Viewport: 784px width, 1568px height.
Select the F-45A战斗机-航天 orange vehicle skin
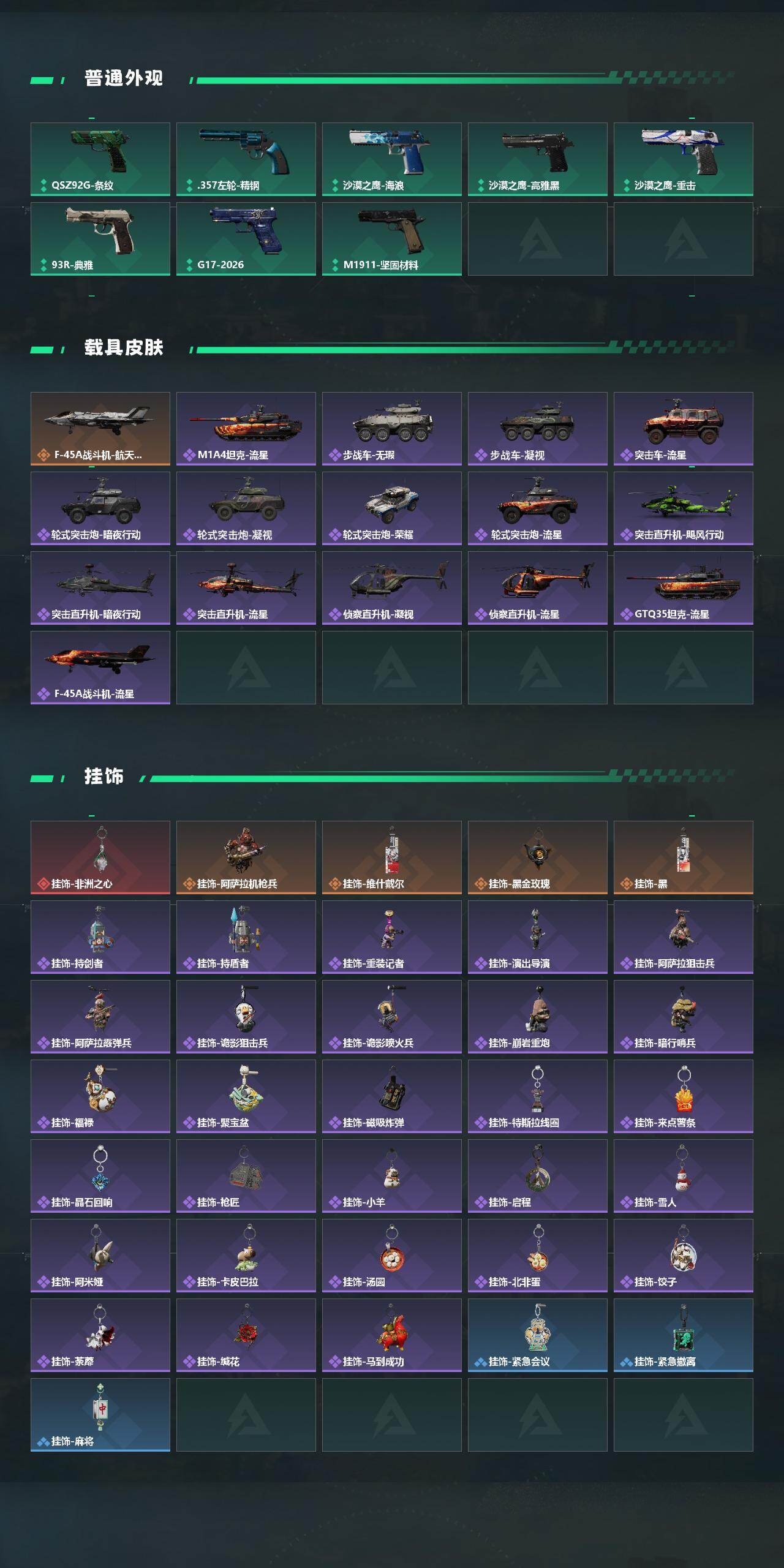coord(100,429)
